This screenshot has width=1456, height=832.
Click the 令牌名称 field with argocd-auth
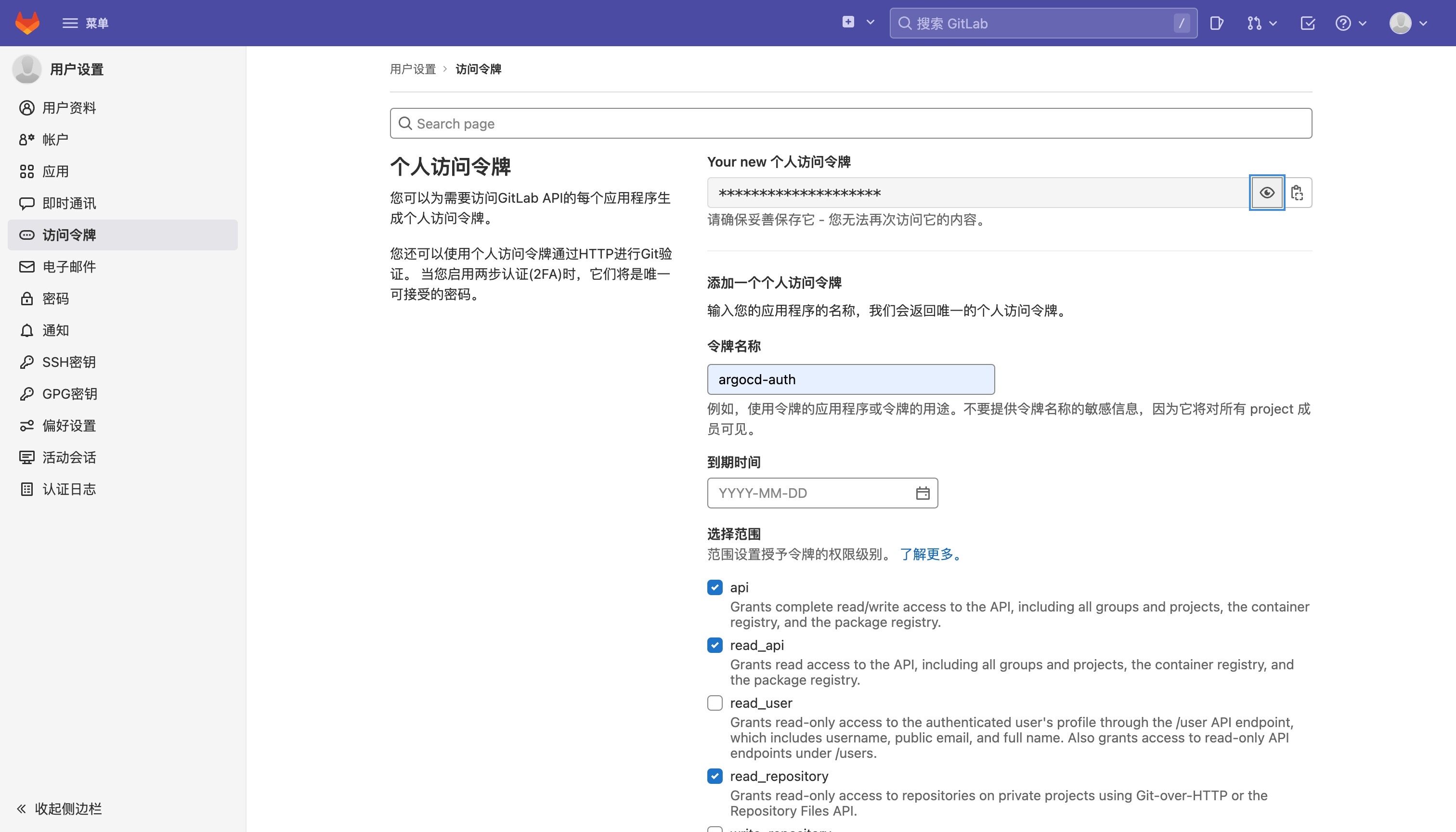tap(851, 379)
